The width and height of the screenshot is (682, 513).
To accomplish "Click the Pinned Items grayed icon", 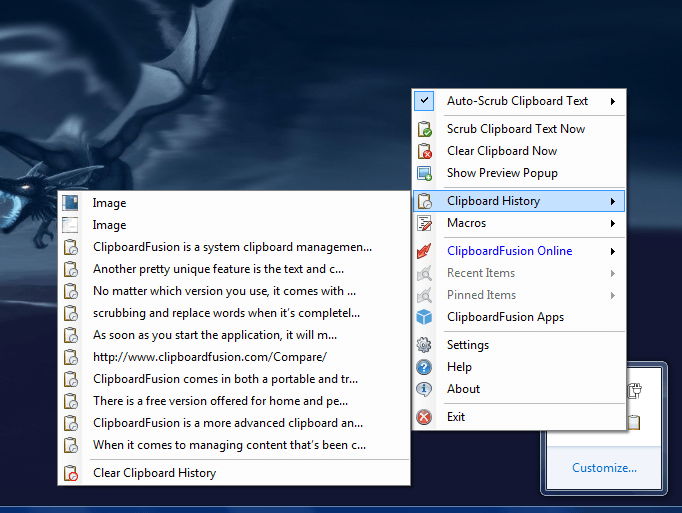I will (425, 295).
